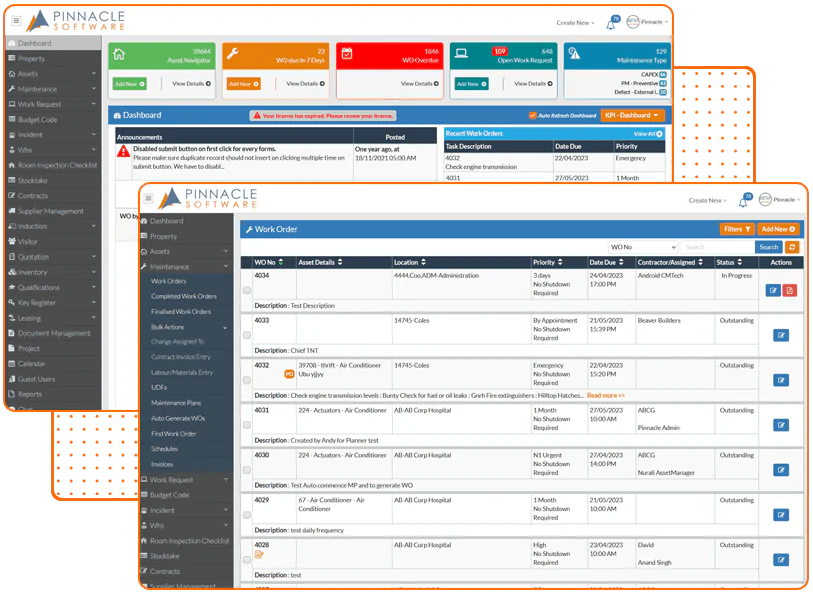Image resolution: width=813 pixels, height=592 pixels.
Task: Click user avatar icon in Dashboard window
Action: click(x=633, y=22)
